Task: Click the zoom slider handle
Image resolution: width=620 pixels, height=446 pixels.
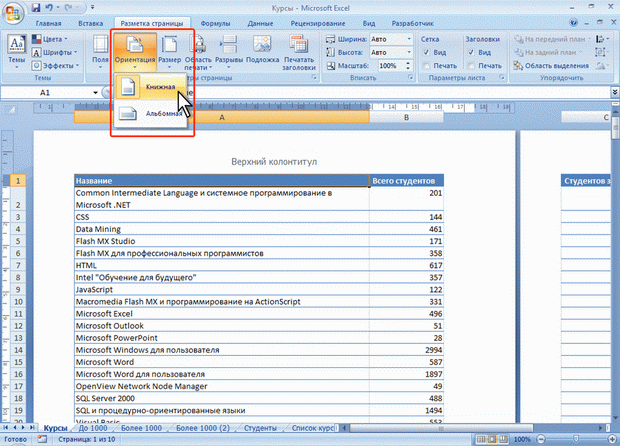Action: [x=576, y=439]
